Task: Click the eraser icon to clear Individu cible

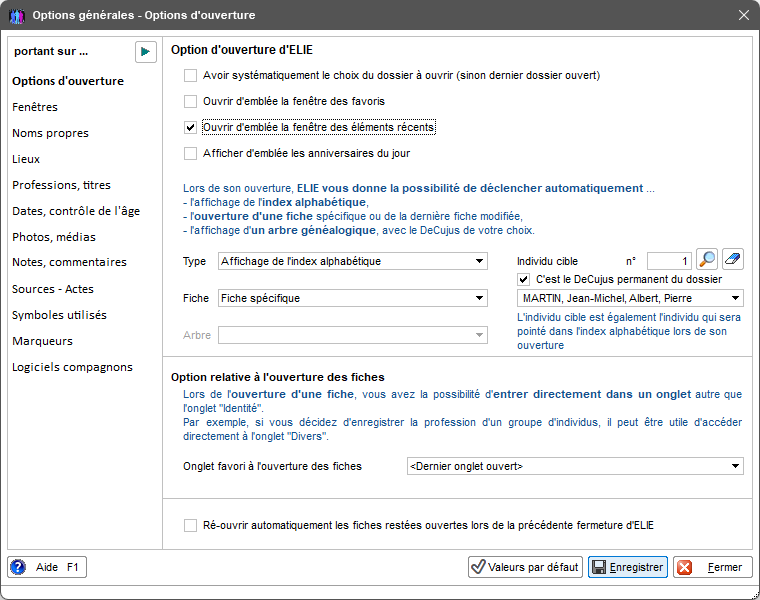Action: (733, 259)
